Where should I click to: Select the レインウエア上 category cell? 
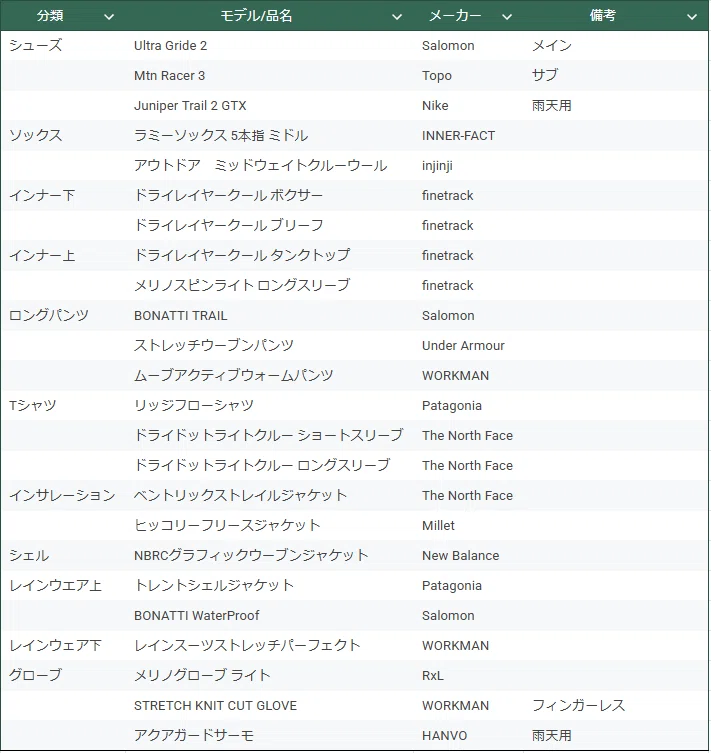click(56, 585)
